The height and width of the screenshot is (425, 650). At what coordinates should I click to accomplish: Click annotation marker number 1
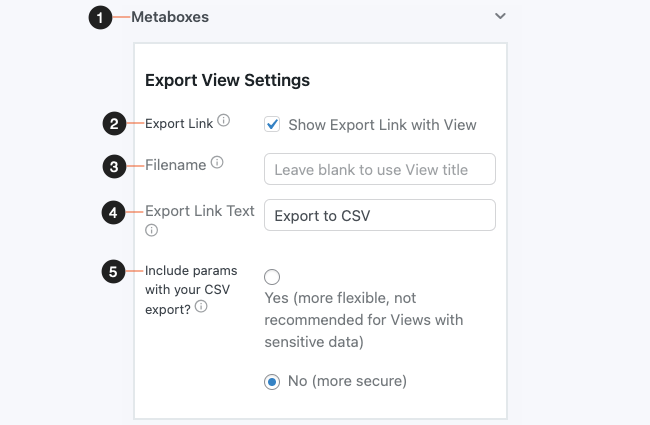tap(100, 17)
